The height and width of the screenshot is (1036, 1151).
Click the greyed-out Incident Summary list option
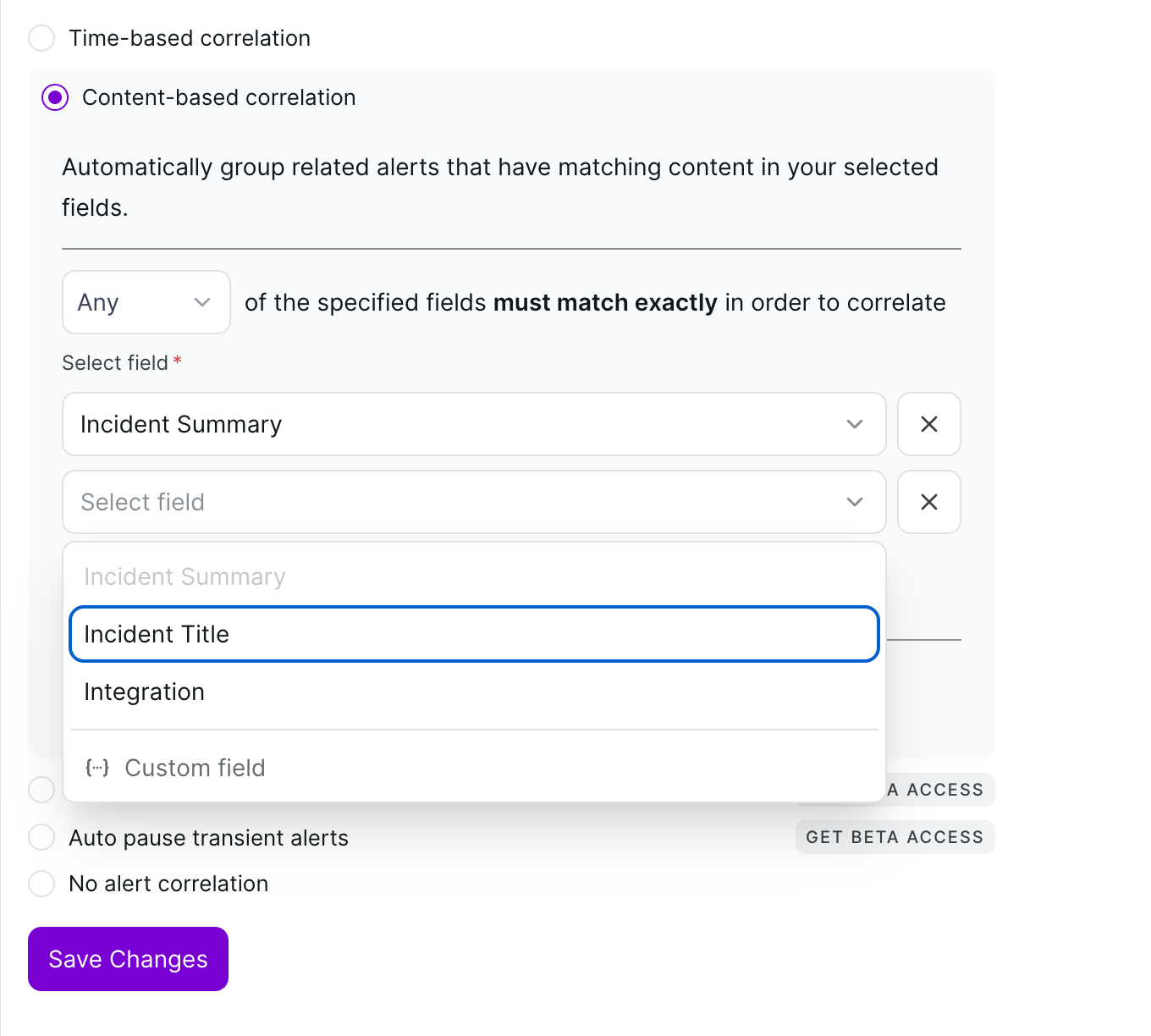(184, 576)
